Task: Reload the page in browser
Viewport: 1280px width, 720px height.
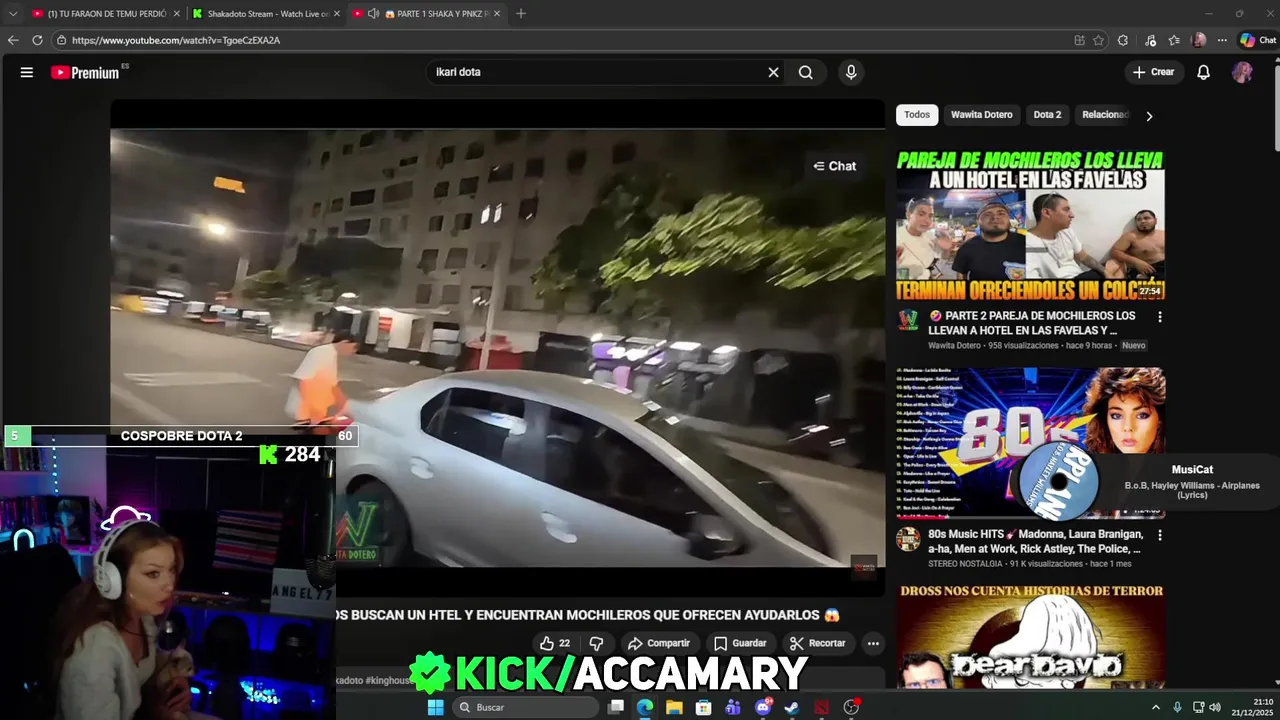Action: (37, 40)
